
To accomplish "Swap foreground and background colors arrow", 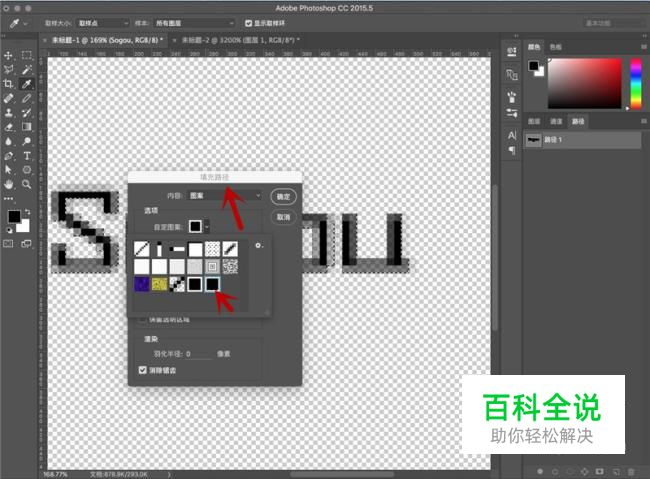I will [x=27, y=212].
